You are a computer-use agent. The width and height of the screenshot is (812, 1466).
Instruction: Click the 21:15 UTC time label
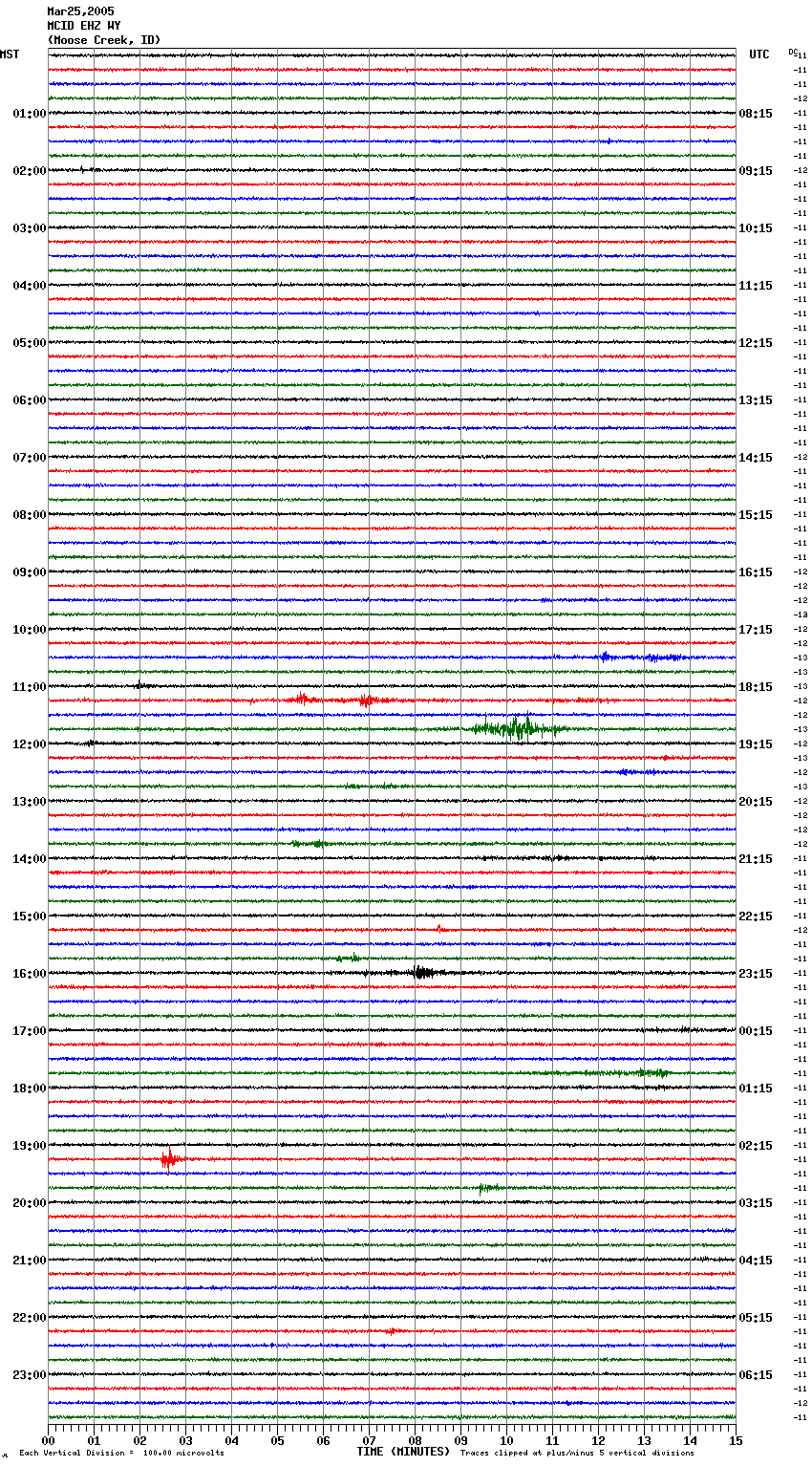pyautogui.click(x=756, y=859)
